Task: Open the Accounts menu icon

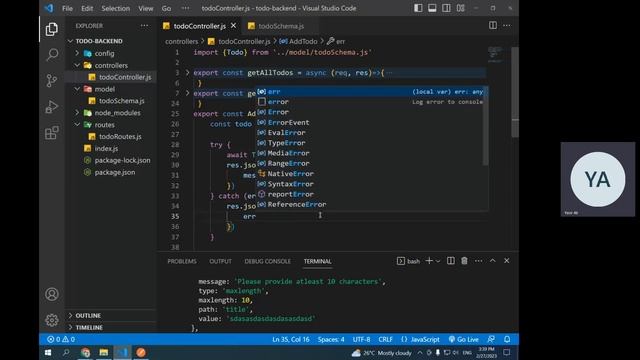Action: point(52,294)
